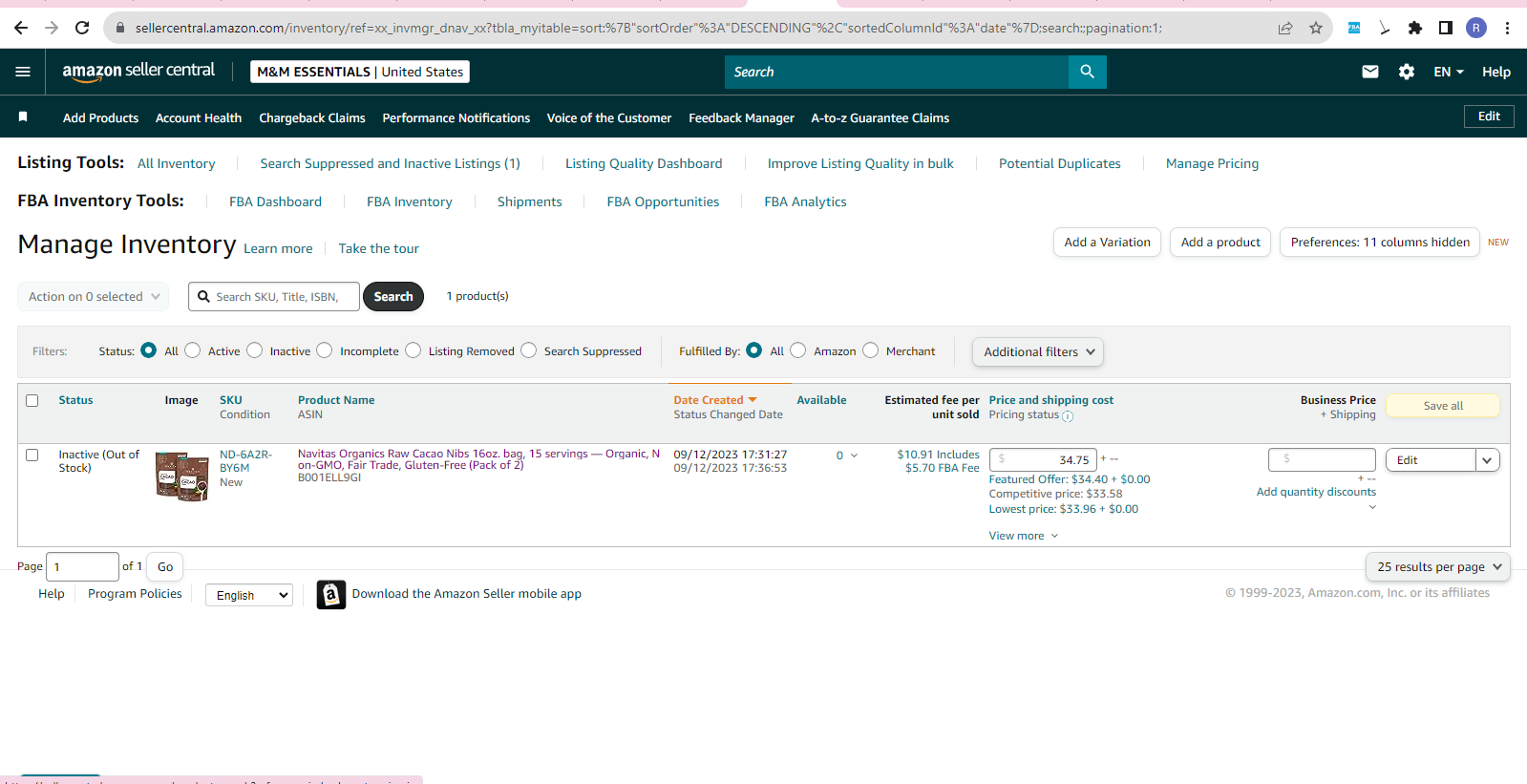Share this page using the share icon
The height and width of the screenshot is (784, 1527).
(1285, 28)
